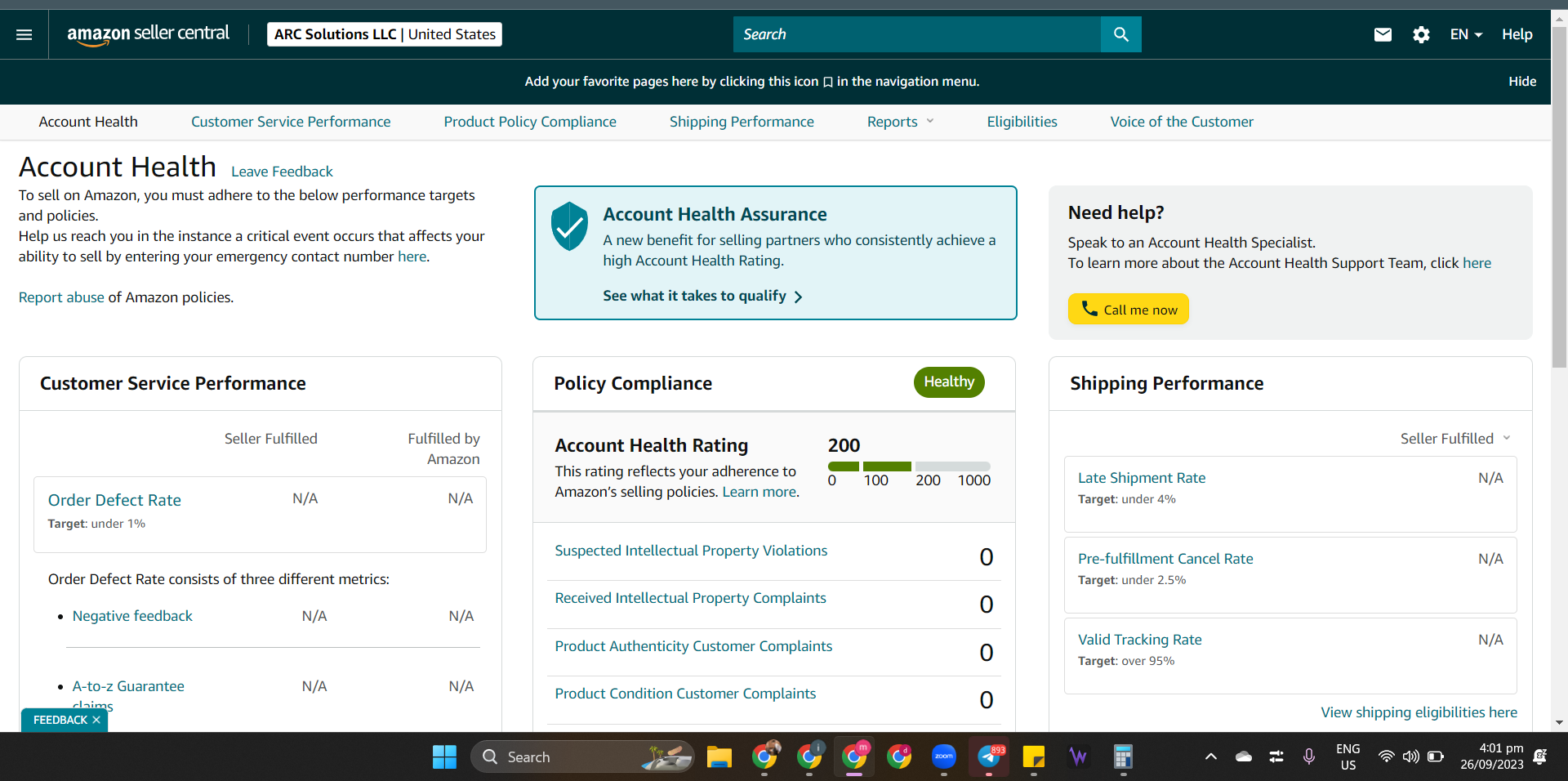Screen dimensions: 1568x781
Task: Open the Voice of the Customer tab
Action: [x=1182, y=122]
